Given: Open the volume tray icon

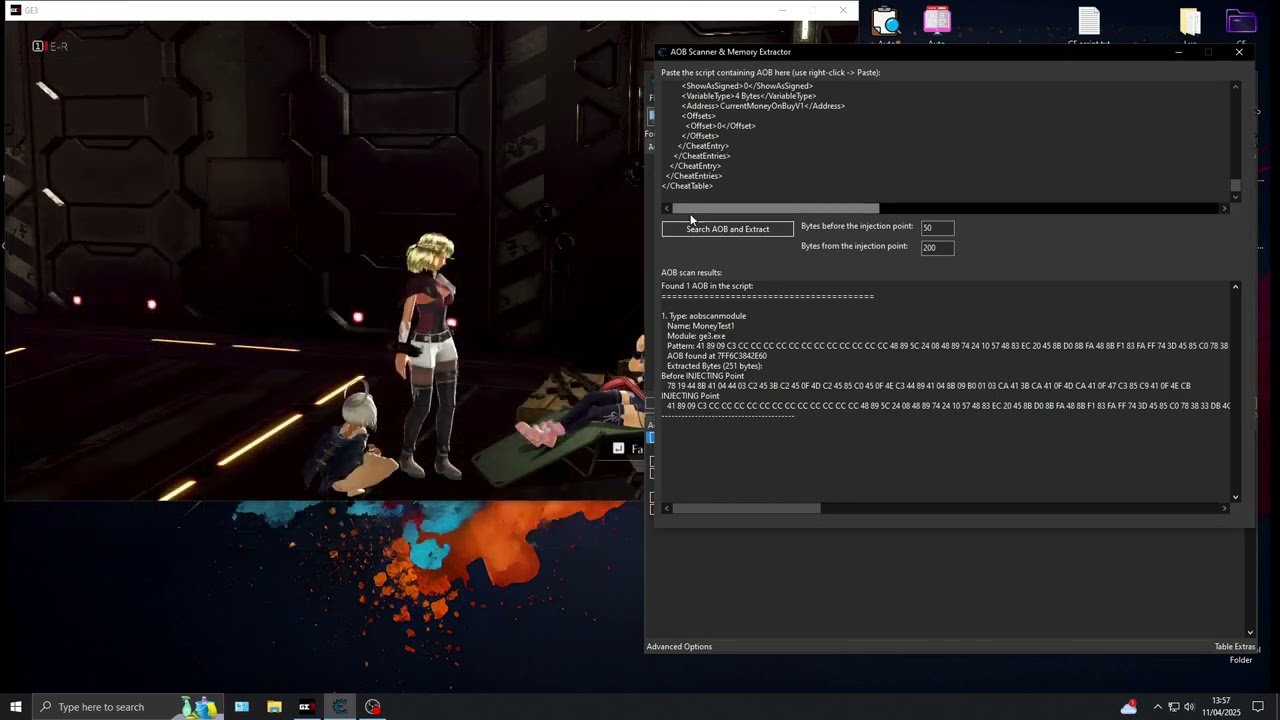Looking at the screenshot, I should click(x=1189, y=707).
